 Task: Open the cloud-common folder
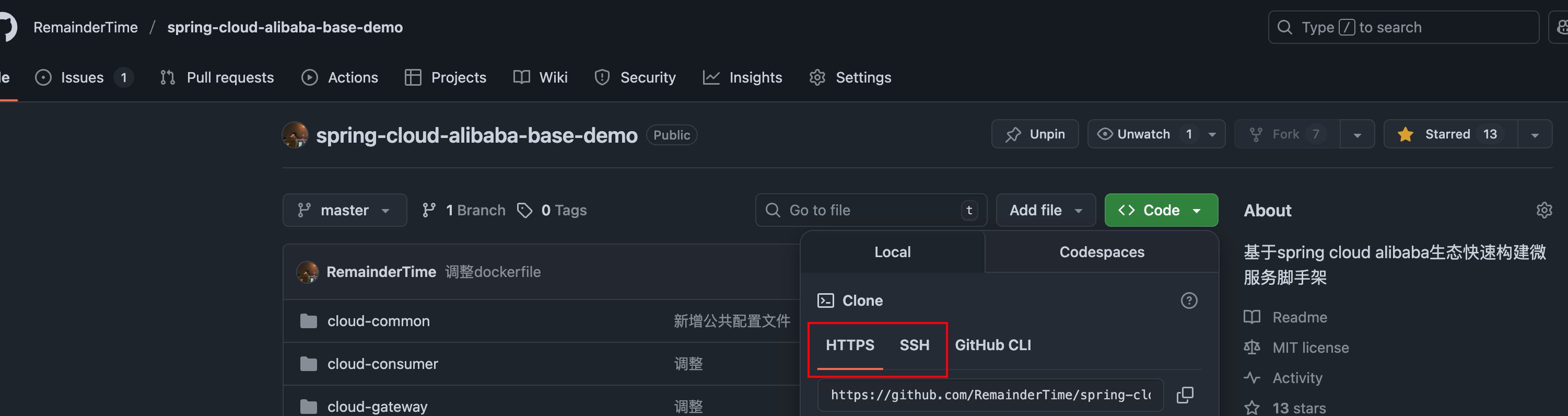click(x=379, y=321)
